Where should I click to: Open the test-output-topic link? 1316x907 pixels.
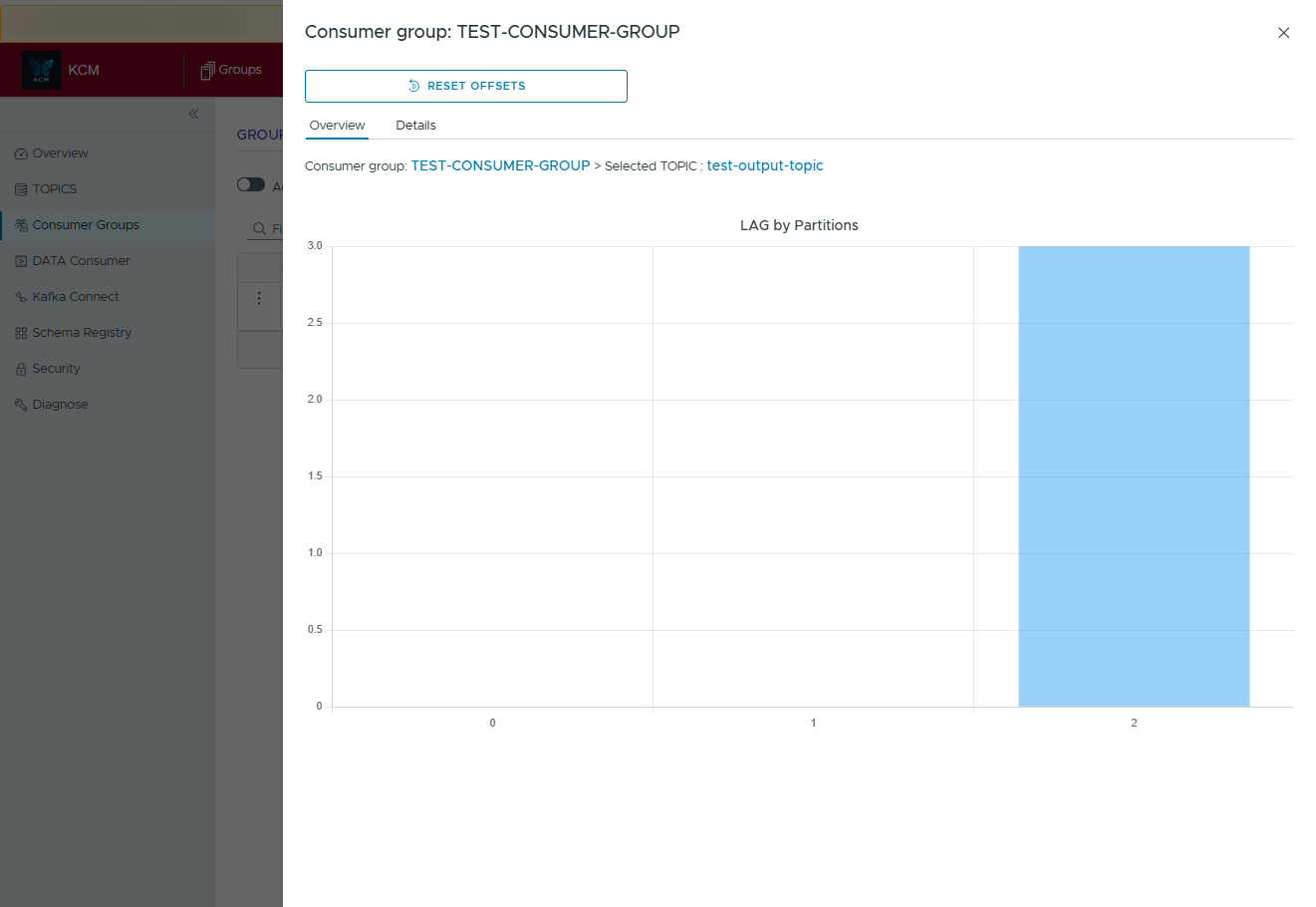click(764, 166)
